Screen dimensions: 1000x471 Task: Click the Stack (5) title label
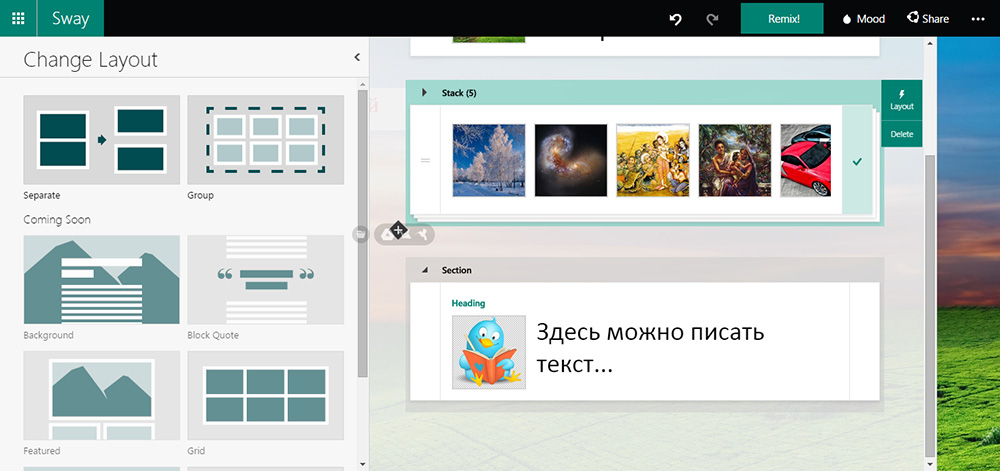point(459,93)
